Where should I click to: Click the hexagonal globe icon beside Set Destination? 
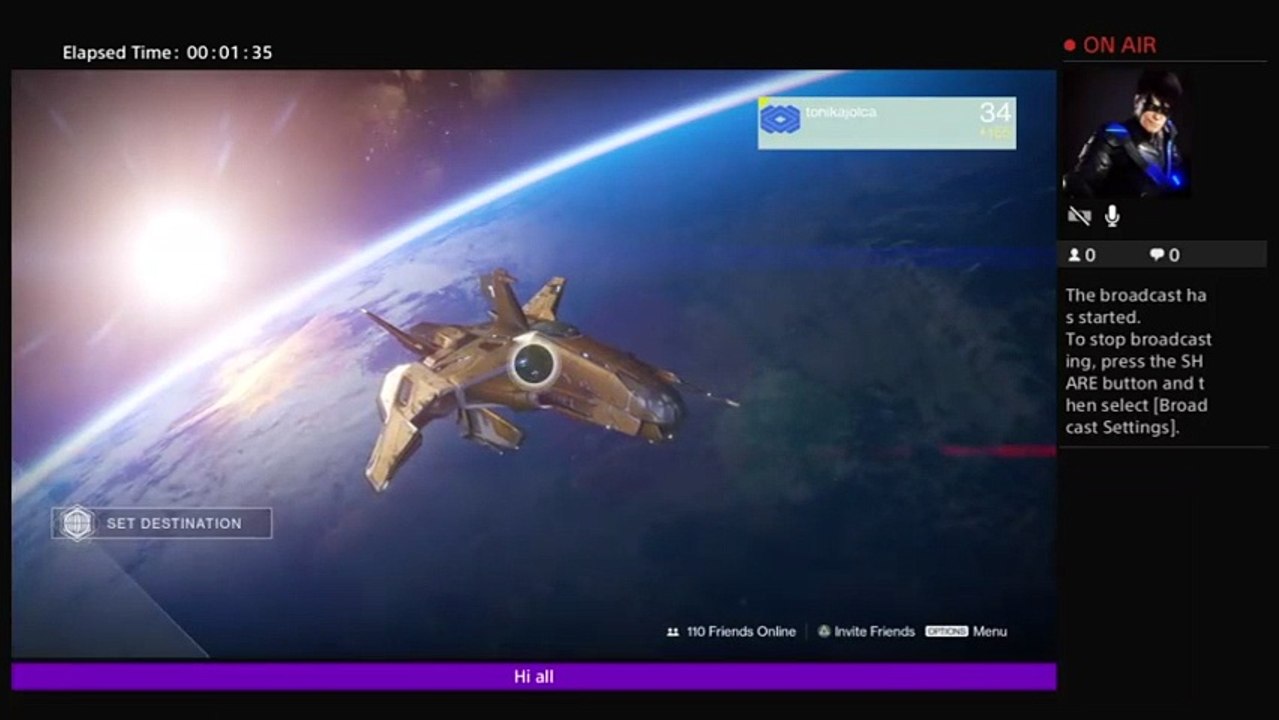tap(77, 523)
